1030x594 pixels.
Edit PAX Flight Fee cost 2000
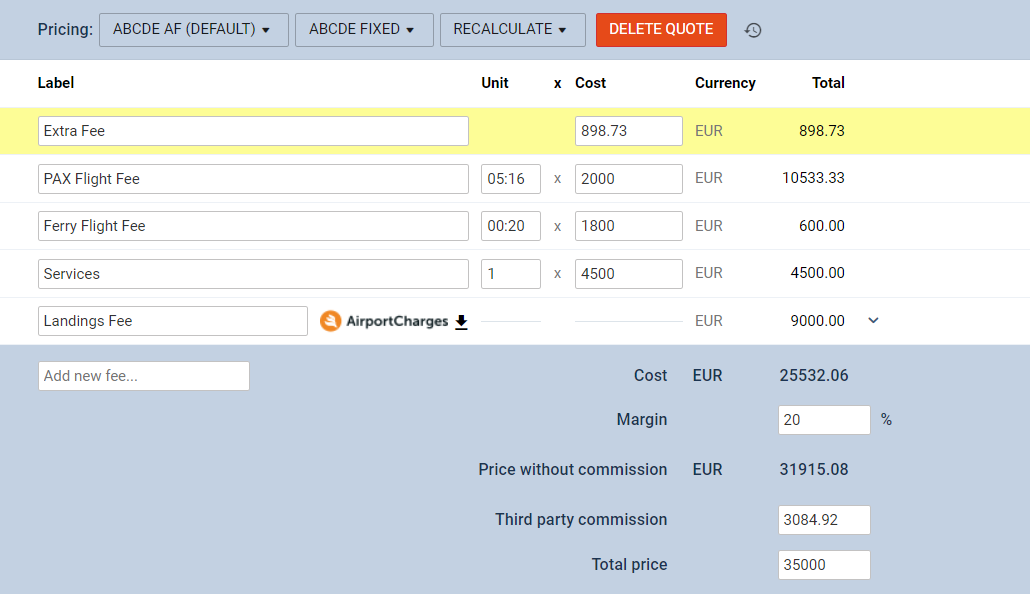coord(629,179)
